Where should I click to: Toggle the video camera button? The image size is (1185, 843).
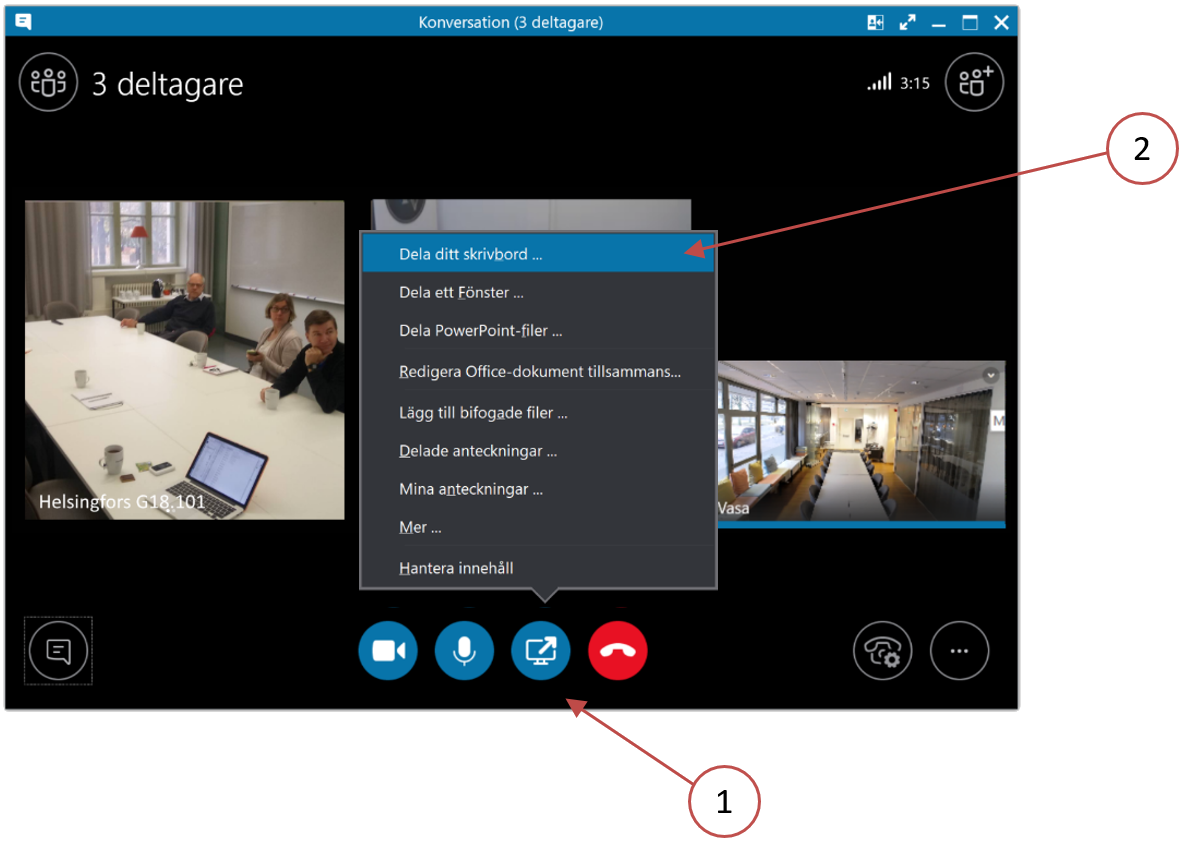click(388, 651)
